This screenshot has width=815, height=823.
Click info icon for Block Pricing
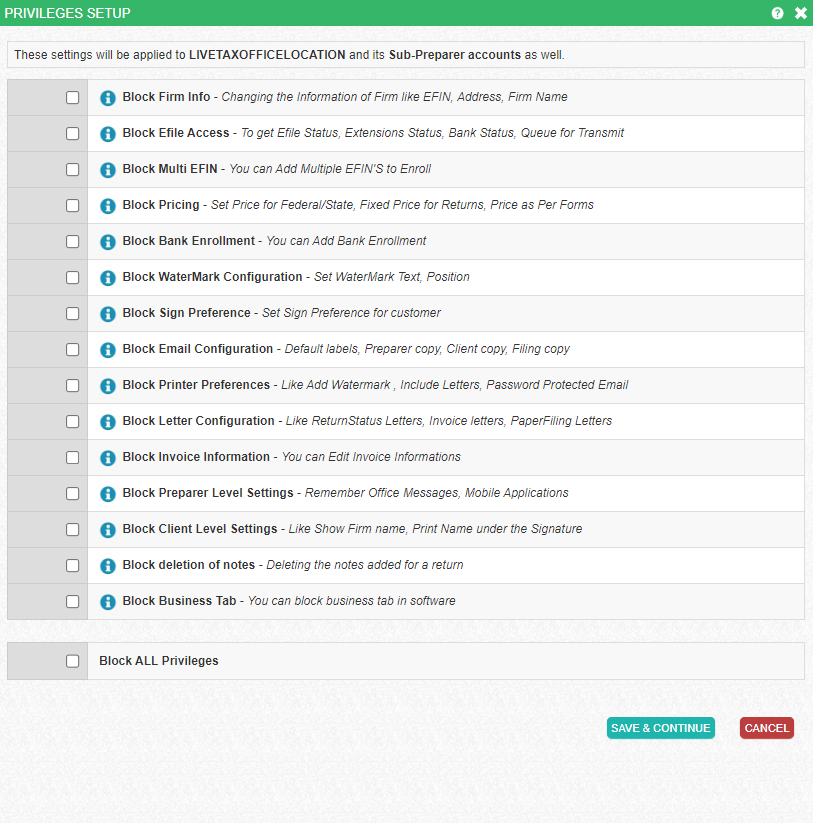[x=108, y=206]
